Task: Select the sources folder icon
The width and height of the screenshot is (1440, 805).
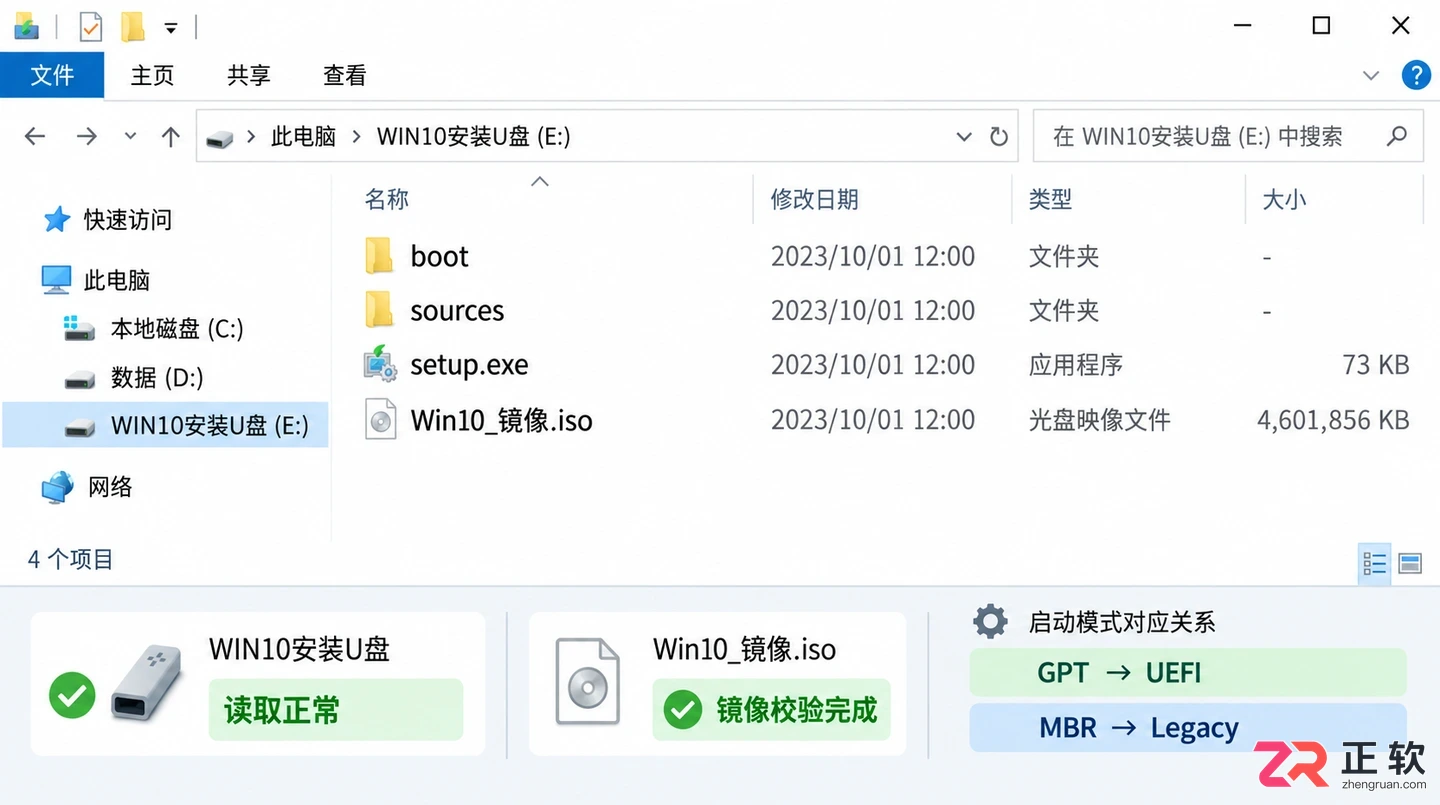Action: point(379,311)
